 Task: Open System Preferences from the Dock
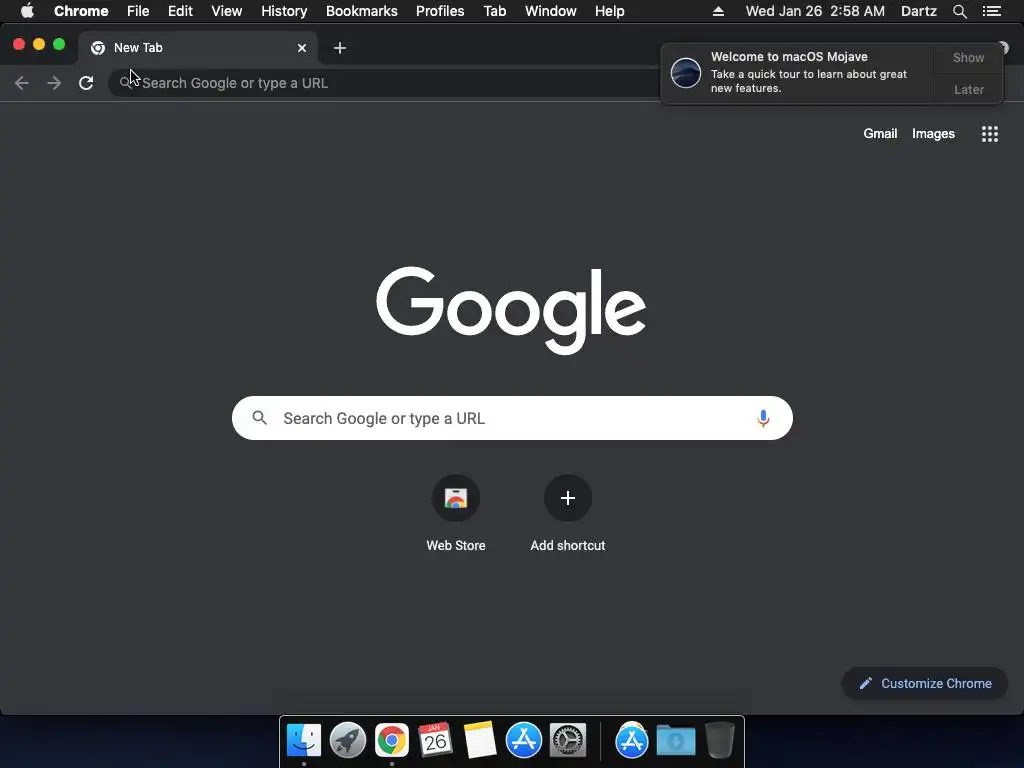click(568, 740)
